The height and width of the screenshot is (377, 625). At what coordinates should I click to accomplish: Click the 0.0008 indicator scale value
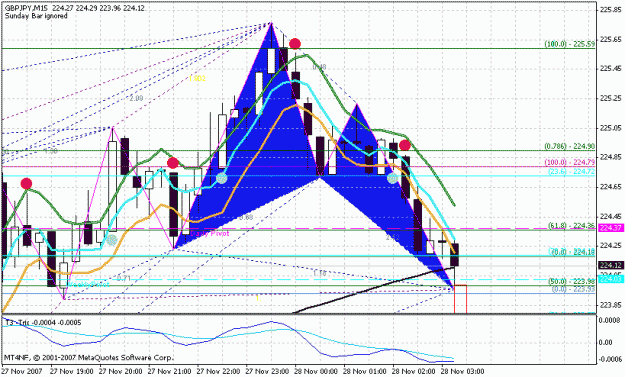pyautogui.click(x=610, y=320)
